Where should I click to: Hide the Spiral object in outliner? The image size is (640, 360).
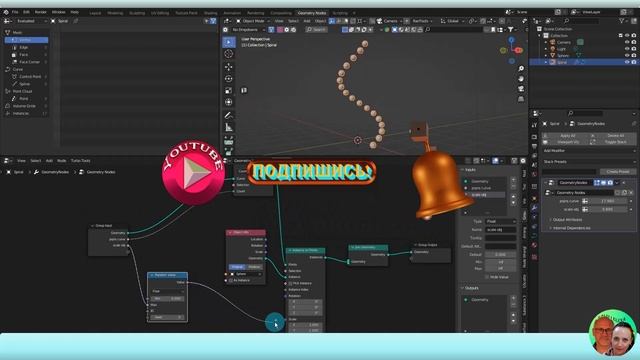pos(627,62)
